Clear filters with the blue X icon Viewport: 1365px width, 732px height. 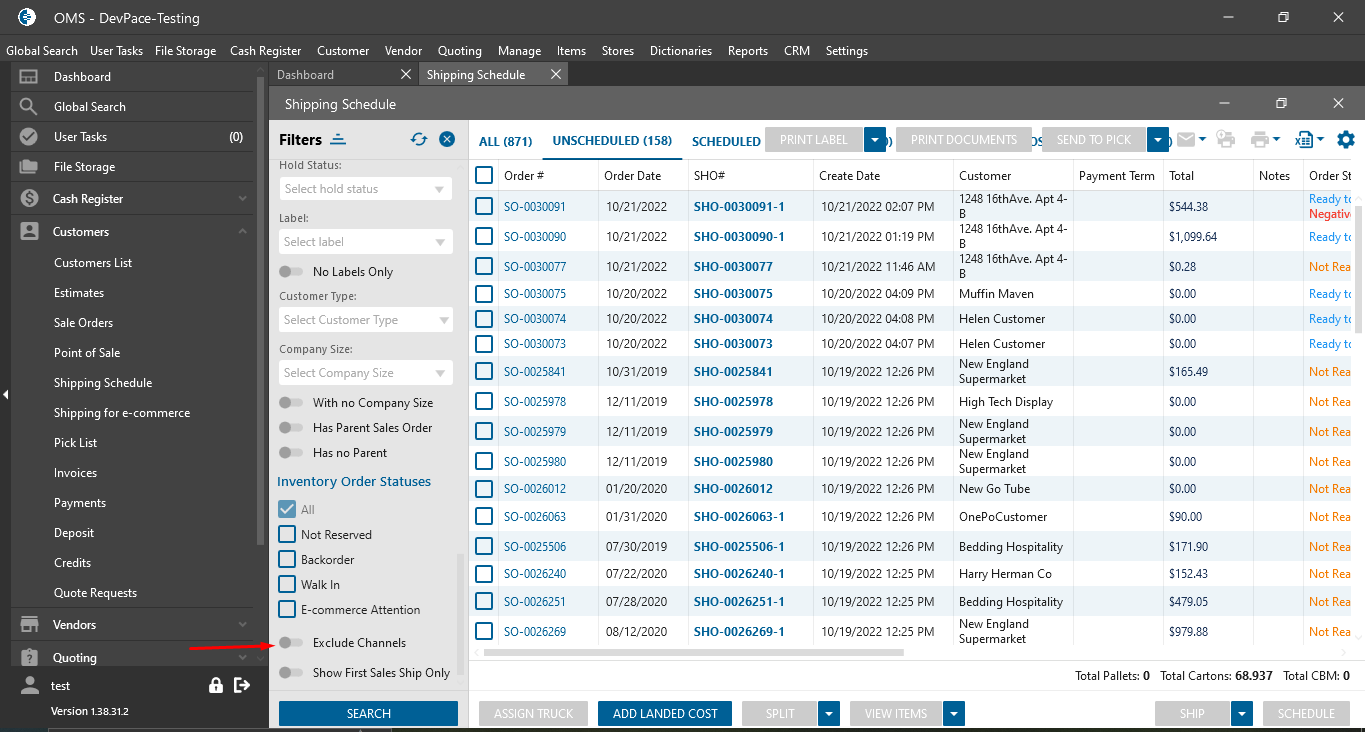pos(447,140)
